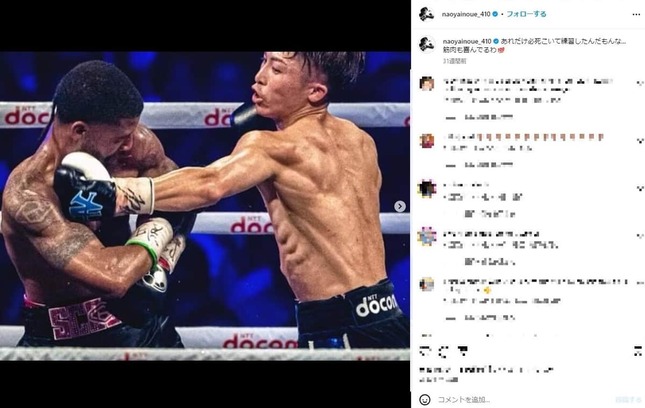Viewport: 645px width, 408px height.
Task: Click the emoji picker smiley icon
Action: 425,399
